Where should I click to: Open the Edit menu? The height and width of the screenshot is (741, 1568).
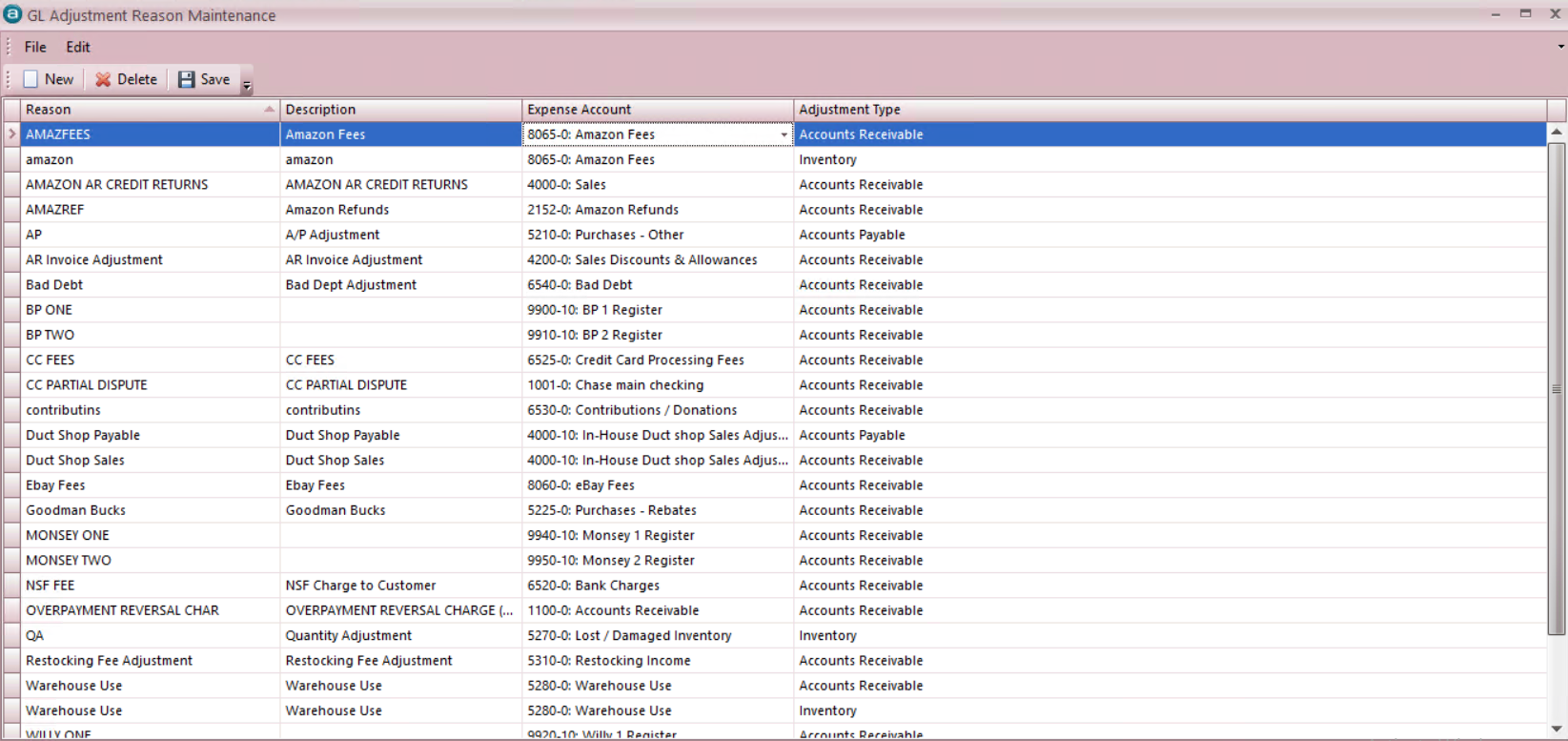coord(78,47)
